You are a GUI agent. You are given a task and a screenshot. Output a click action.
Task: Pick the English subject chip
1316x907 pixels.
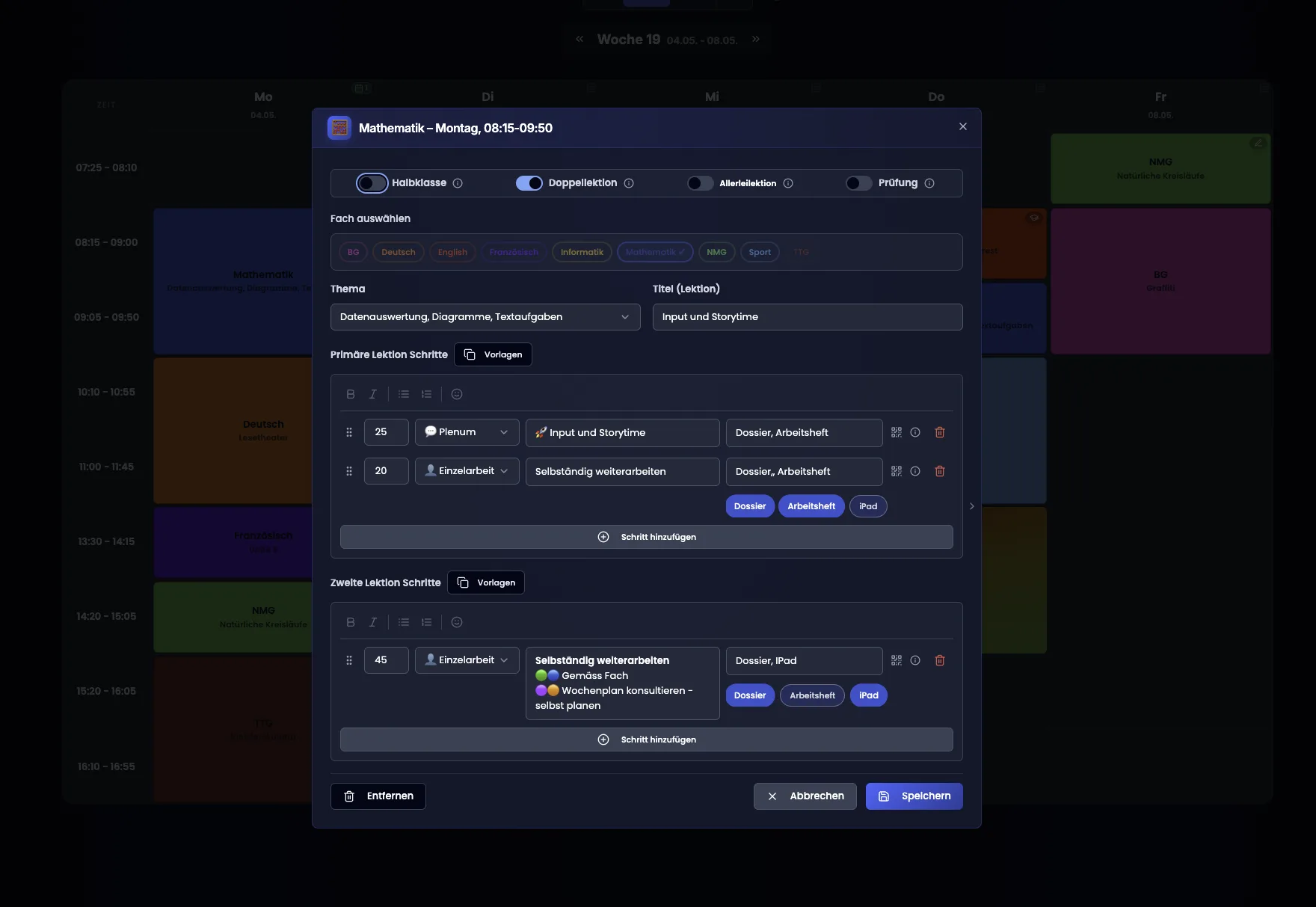pos(452,252)
